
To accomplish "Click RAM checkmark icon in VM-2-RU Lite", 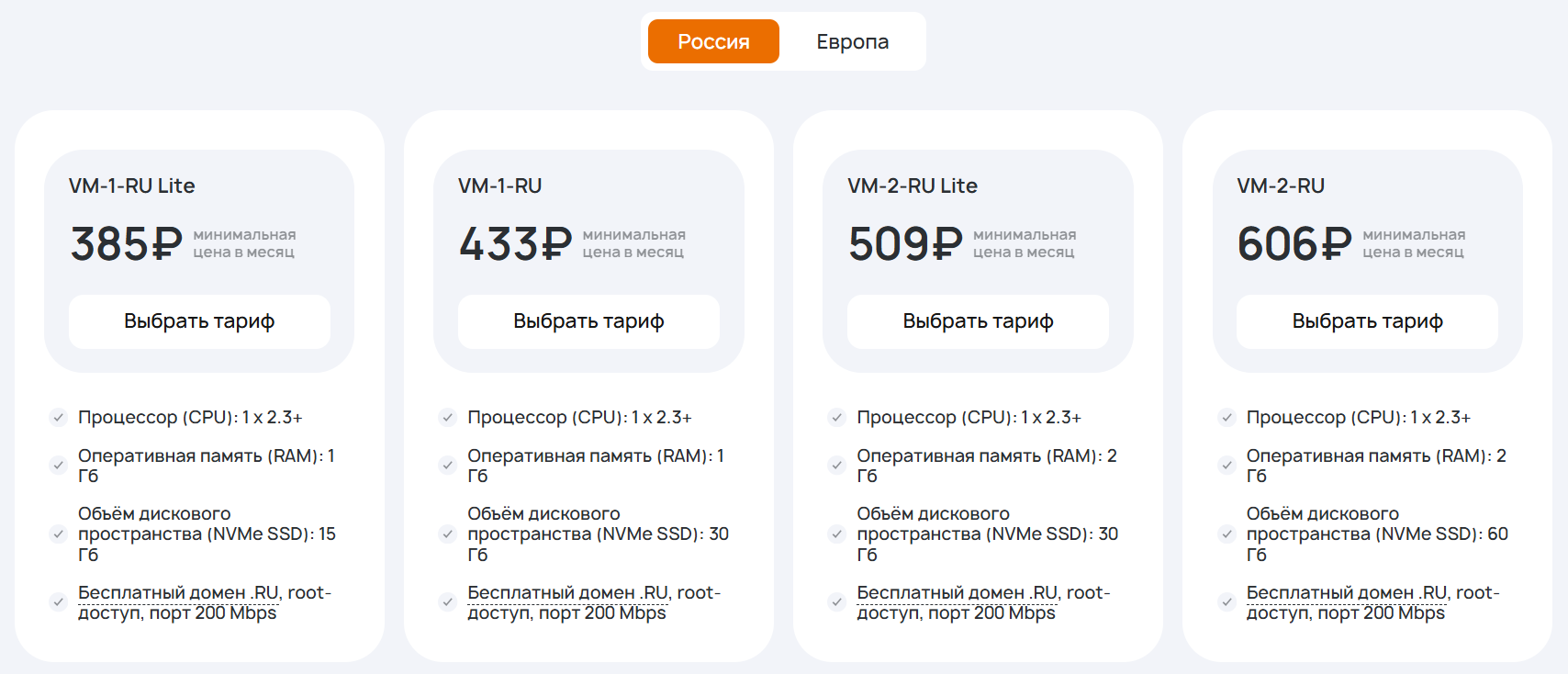I will click(837, 466).
